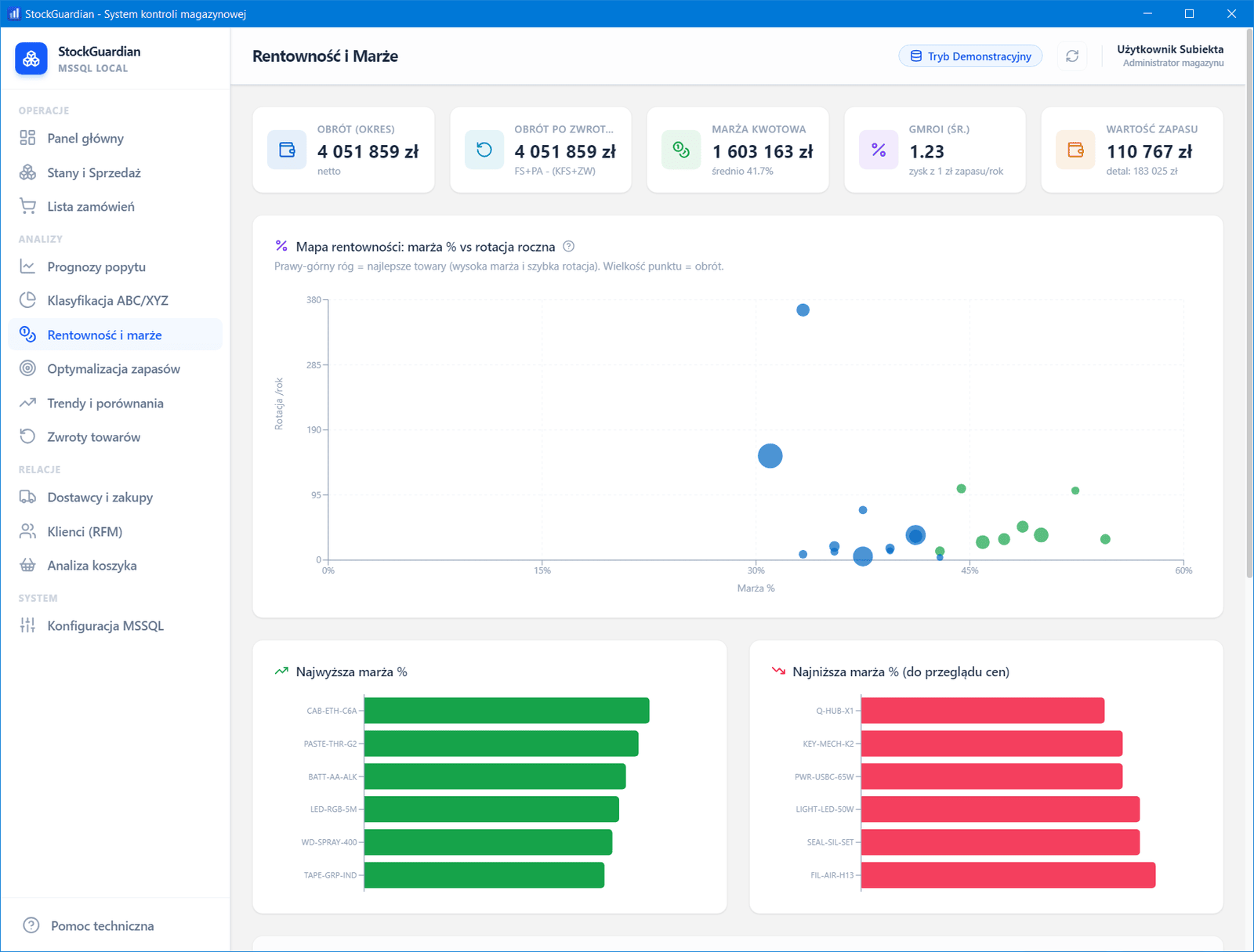Open Pomoc techniczna link
Viewport: 1254px width, 952px height.
(102, 925)
